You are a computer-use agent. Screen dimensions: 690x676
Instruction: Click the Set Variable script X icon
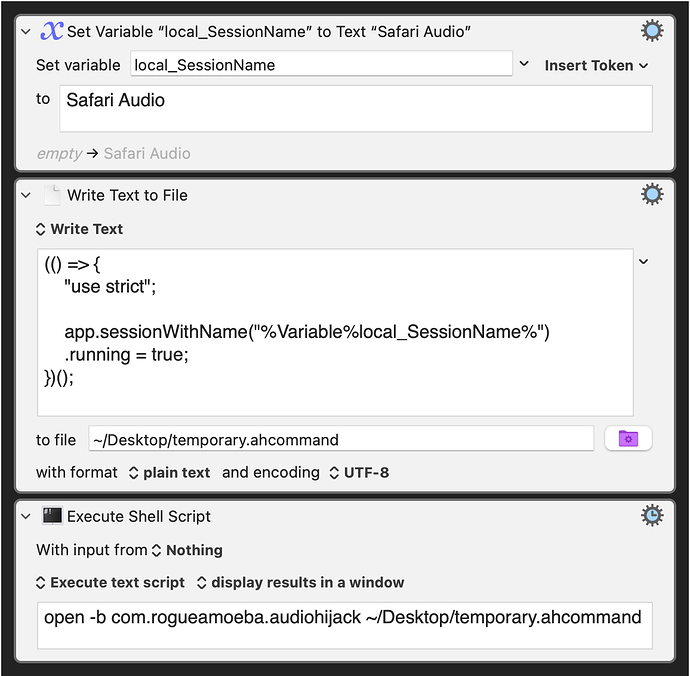[x=51, y=31]
